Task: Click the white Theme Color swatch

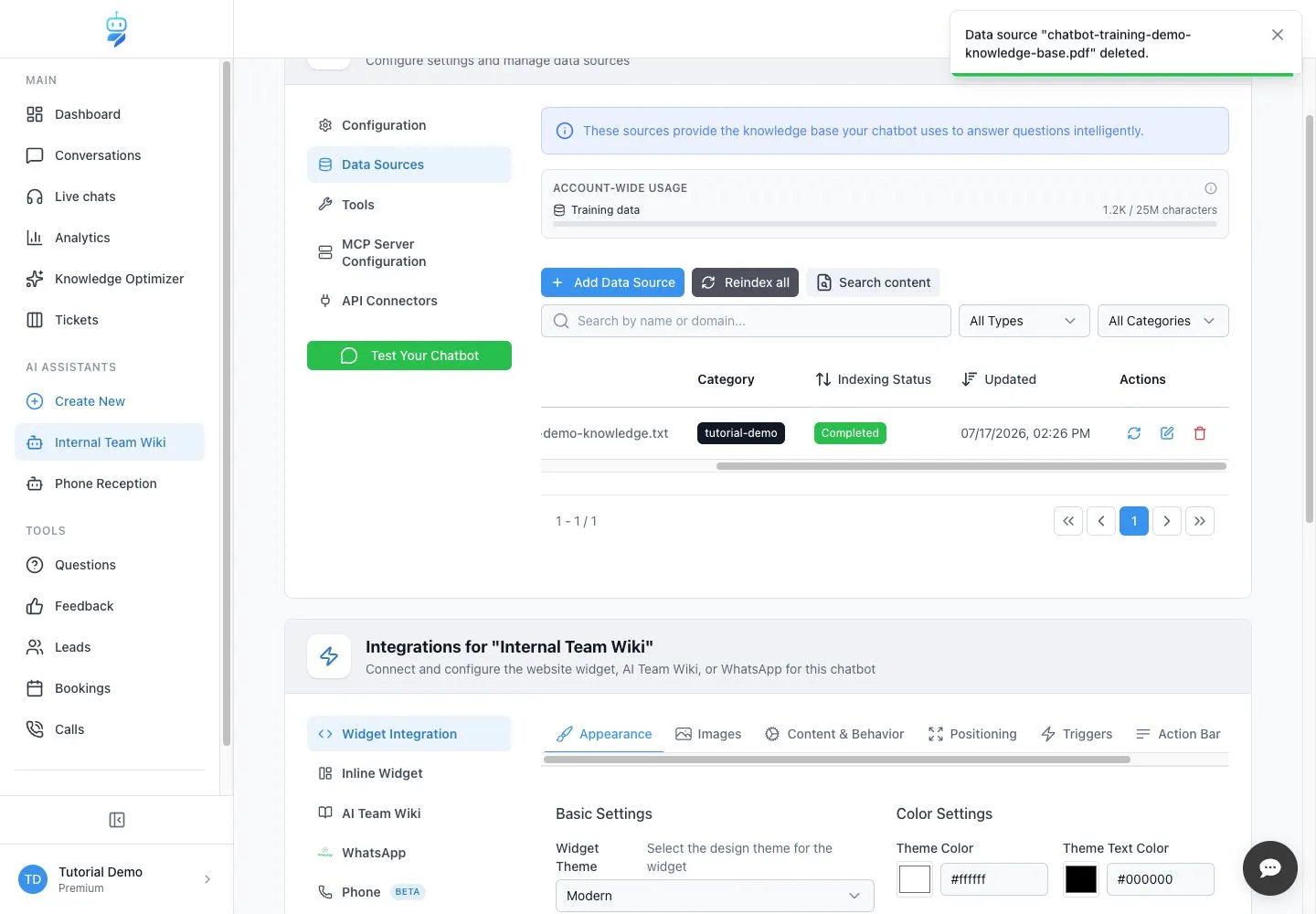Action: [915, 879]
